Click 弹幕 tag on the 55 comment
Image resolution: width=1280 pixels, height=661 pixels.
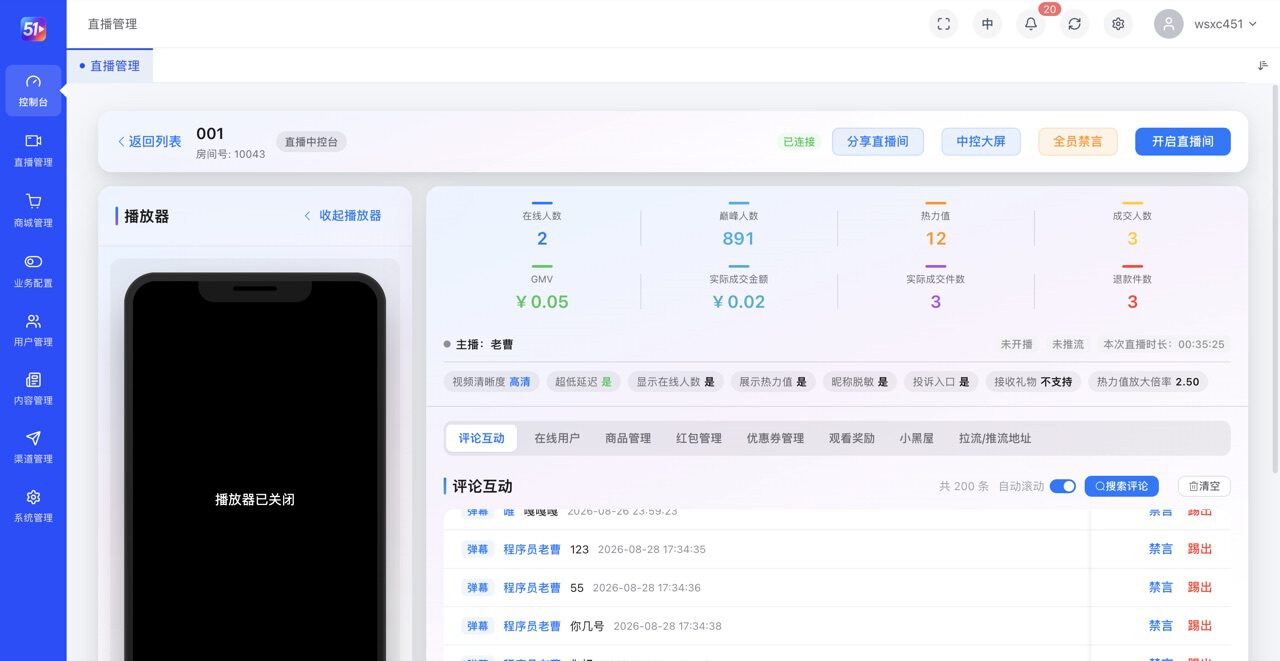pos(478,587)
